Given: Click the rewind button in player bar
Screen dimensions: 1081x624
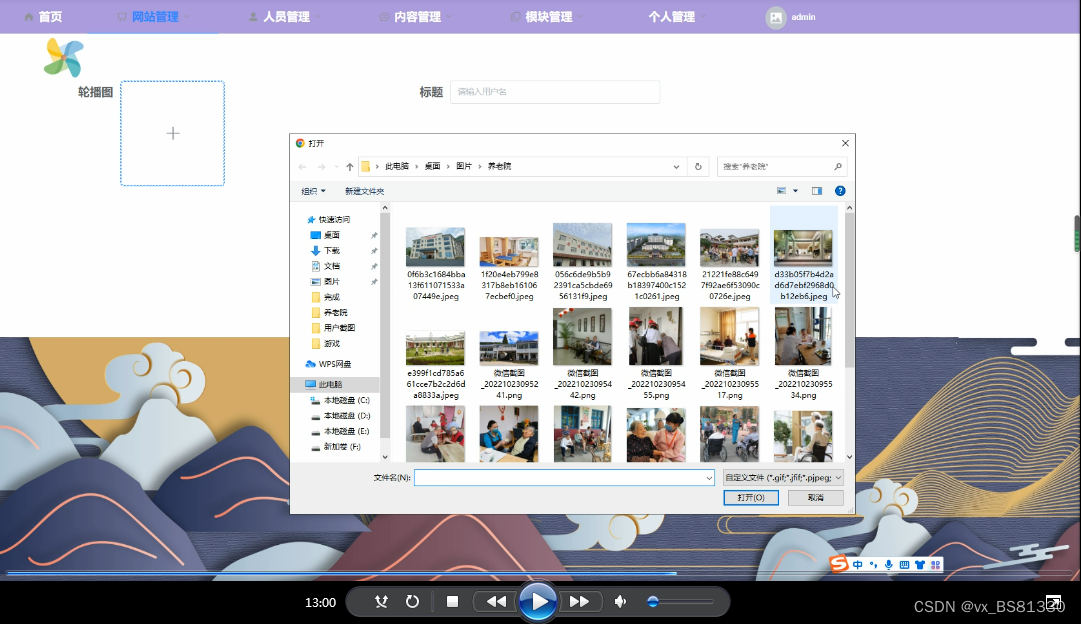Looking at the screenshot, I should point(496,602).
